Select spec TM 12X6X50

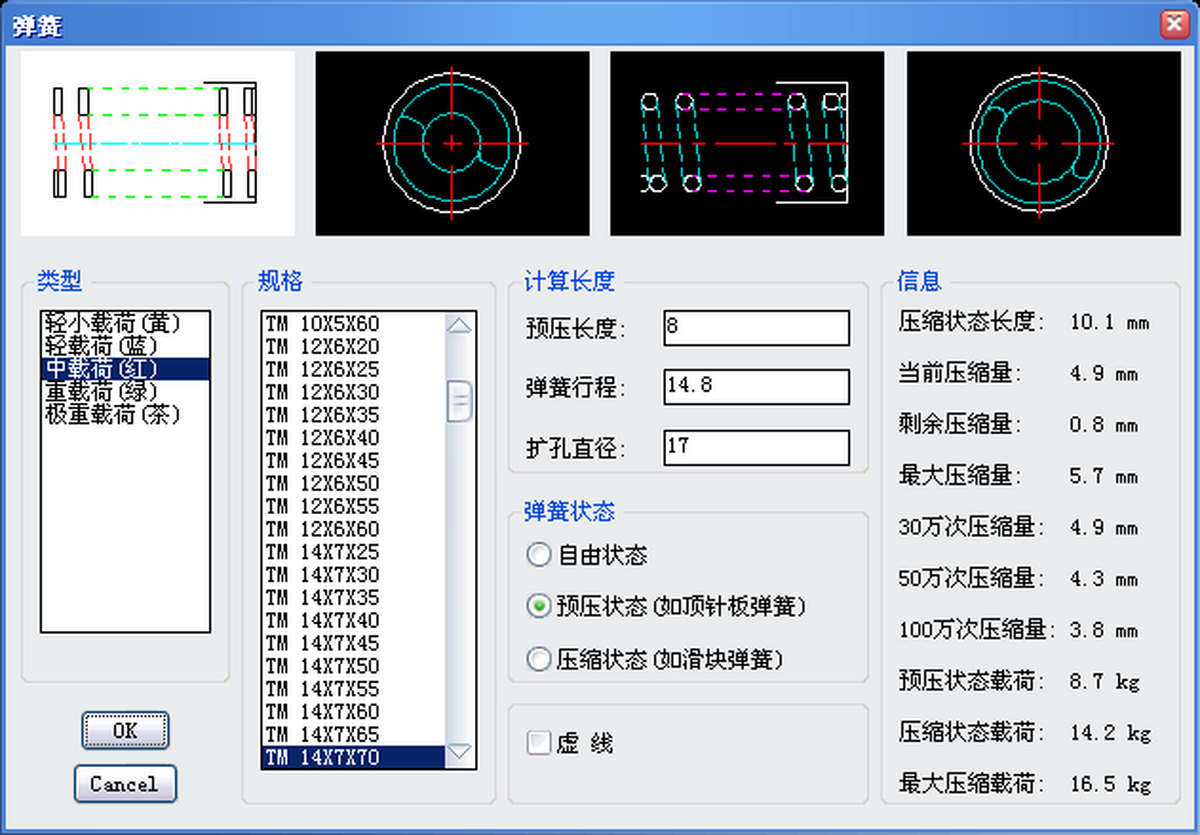(354, 484)
